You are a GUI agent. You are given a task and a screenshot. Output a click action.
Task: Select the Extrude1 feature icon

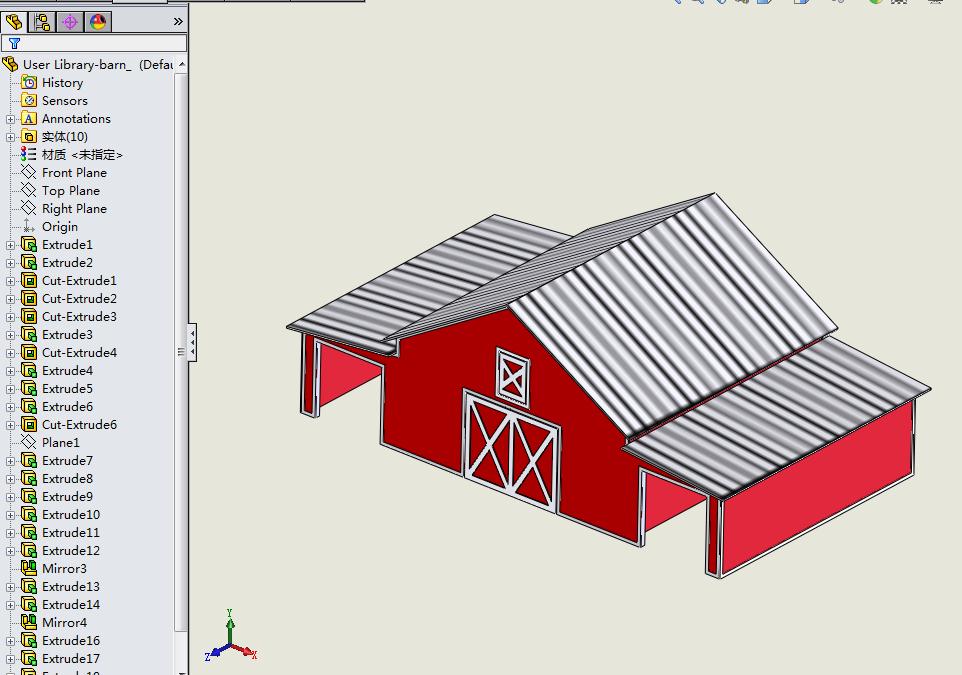click(29, 244)
